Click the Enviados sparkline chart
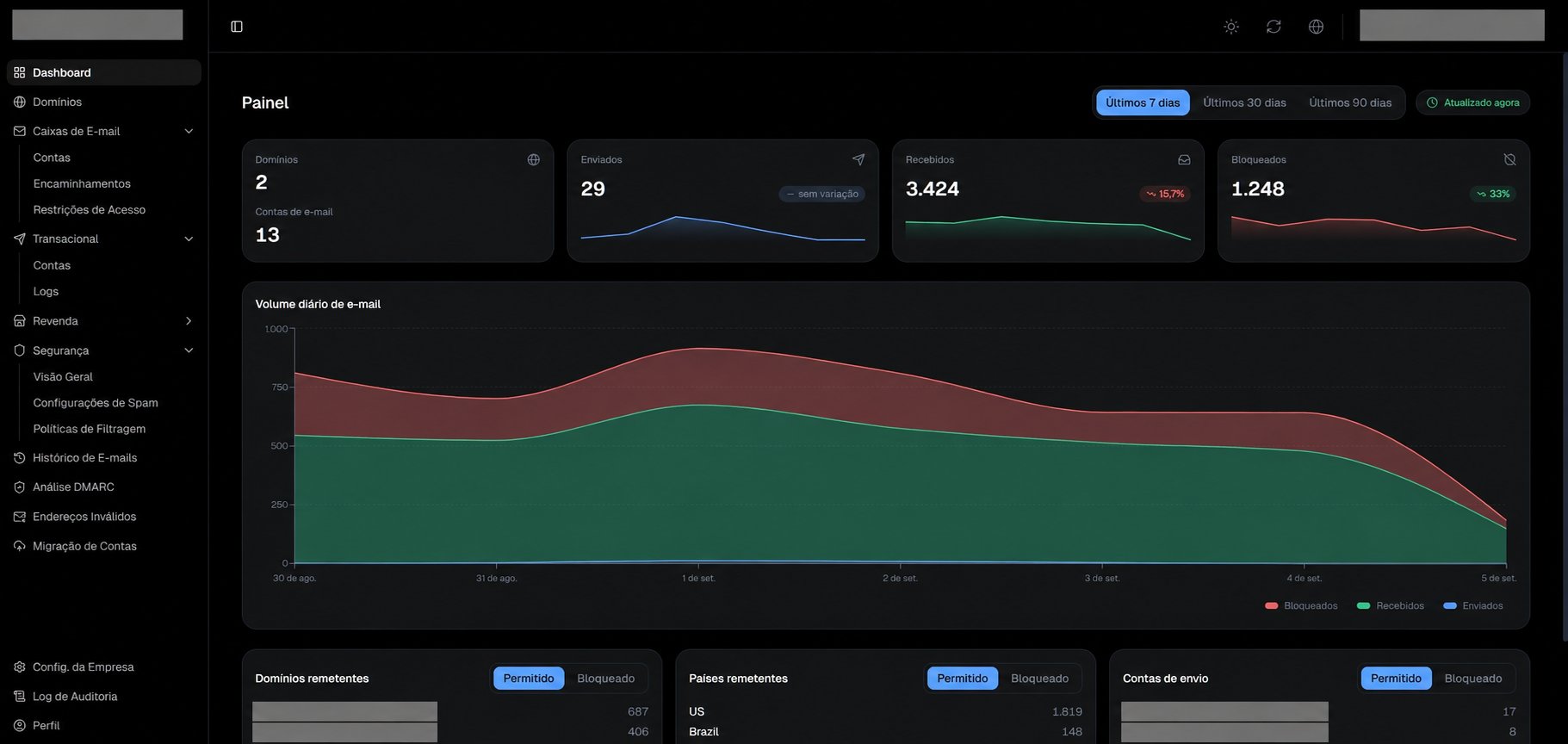Image resolution: width=1568 pixels, height=744 pixels. coord(723,228)
